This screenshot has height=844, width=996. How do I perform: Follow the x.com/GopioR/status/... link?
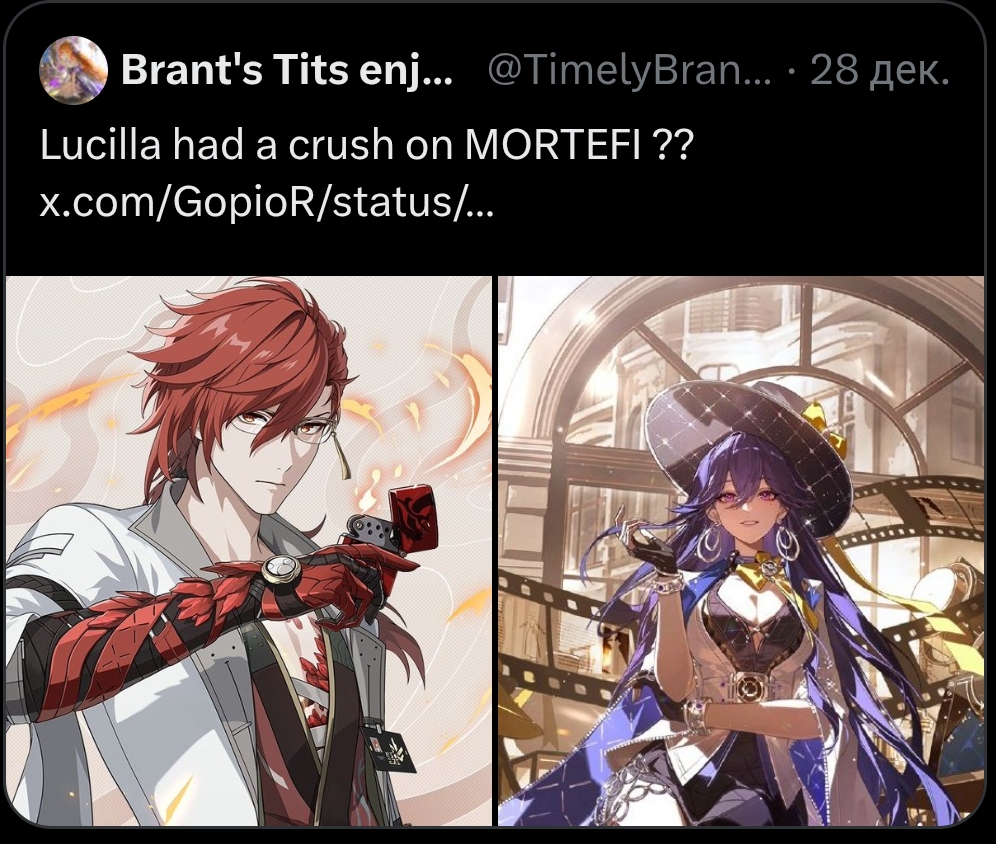point(267,203)
